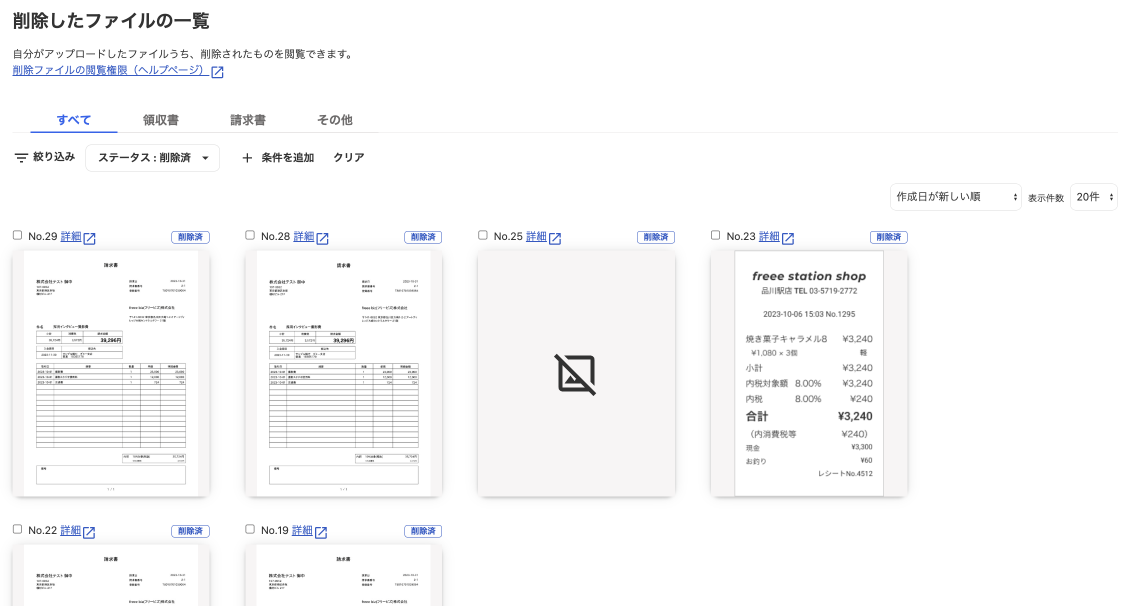Image resolution: width=1127 pixels, height=606 pixels.
Task: Click the 削除済 badge on No.29
Action: 190,237
